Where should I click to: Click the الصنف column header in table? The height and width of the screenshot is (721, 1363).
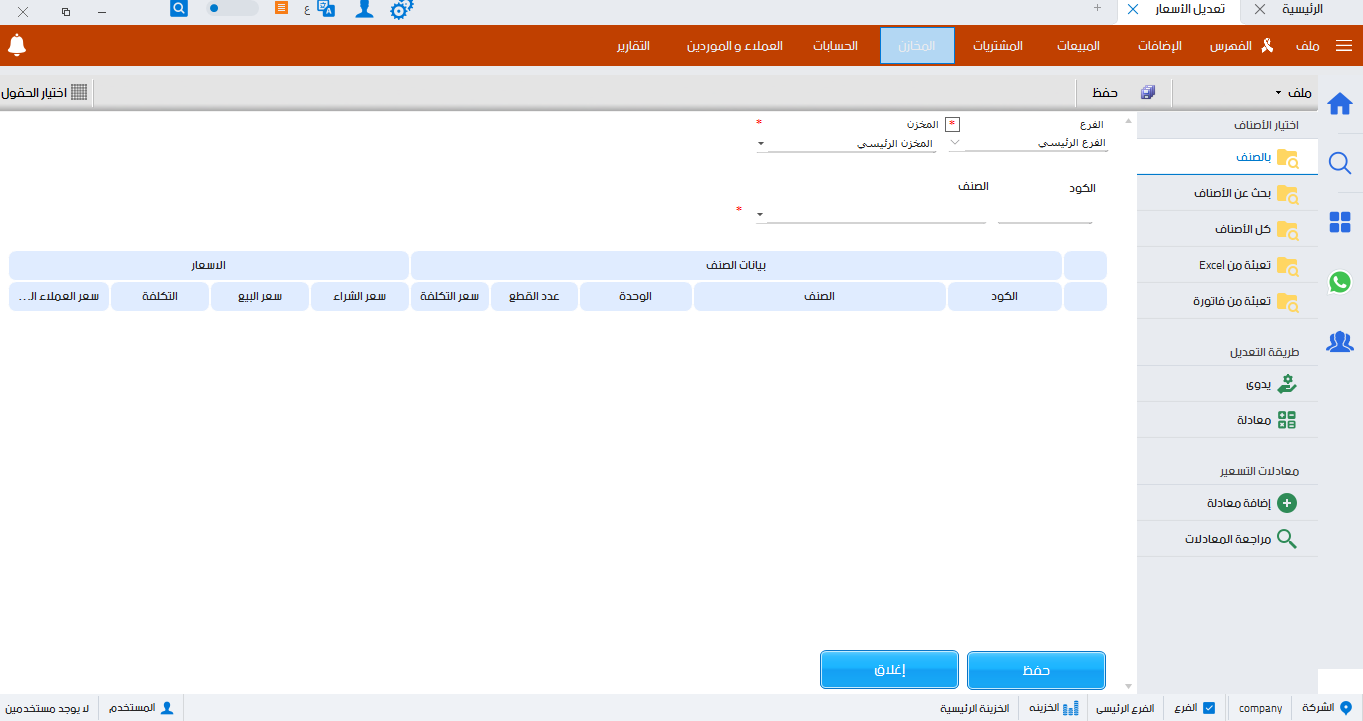[820, 296]
